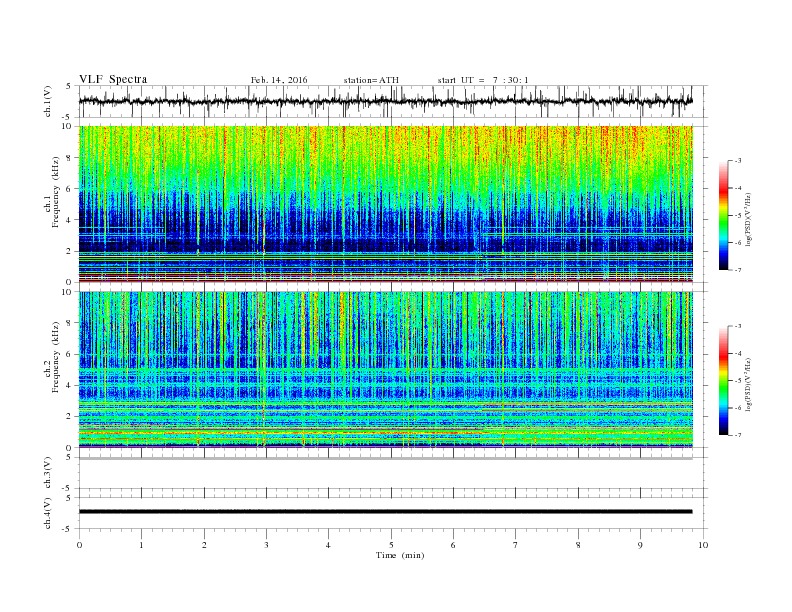This screenshot has height=612, width=792.
Task: Select the "start UT = 7 :30: 1" text
Action: (483, 80)
